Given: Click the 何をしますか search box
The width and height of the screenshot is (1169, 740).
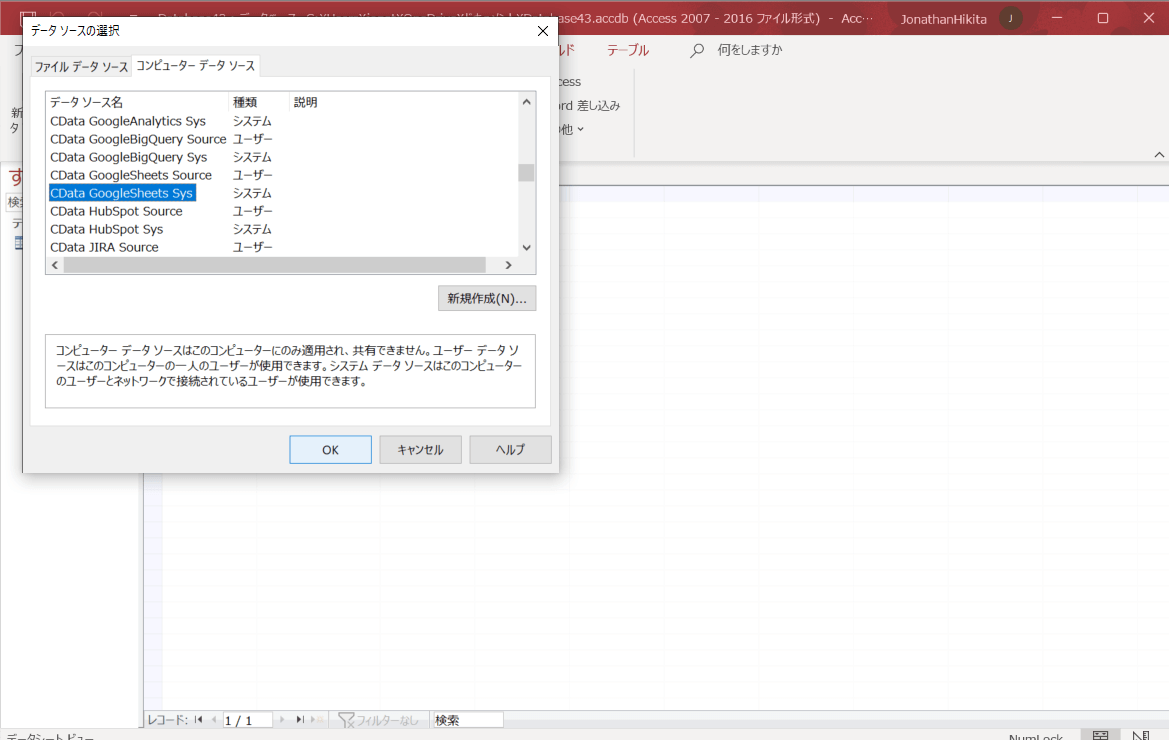Looking at the screenshot, I should (750, 50).
